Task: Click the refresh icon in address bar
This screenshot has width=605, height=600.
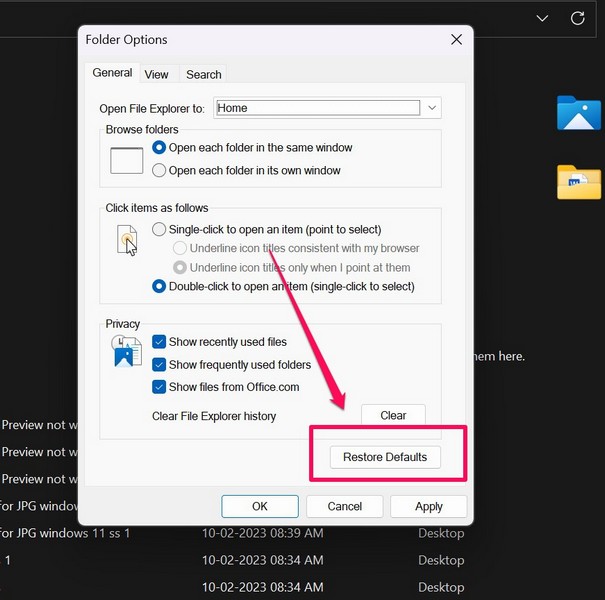Action: (577, 18)
